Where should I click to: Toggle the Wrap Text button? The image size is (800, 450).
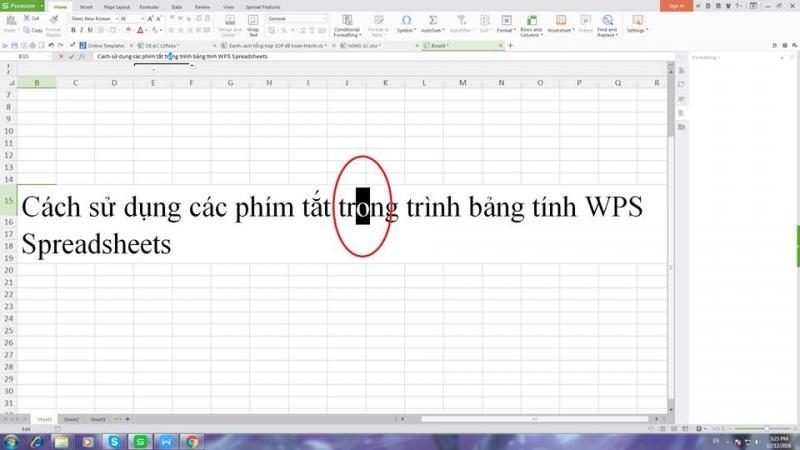click(x=253, y=25)
